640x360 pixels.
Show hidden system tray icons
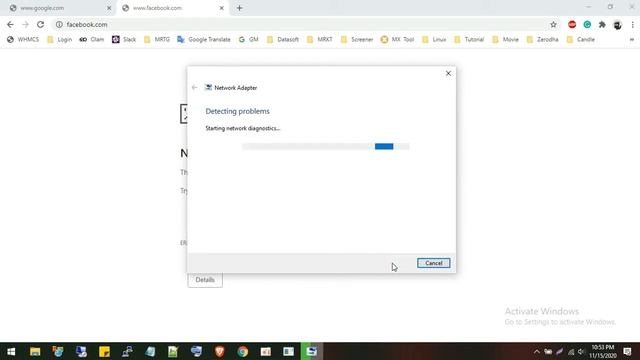pyautogui.click(x=537, y=352)
